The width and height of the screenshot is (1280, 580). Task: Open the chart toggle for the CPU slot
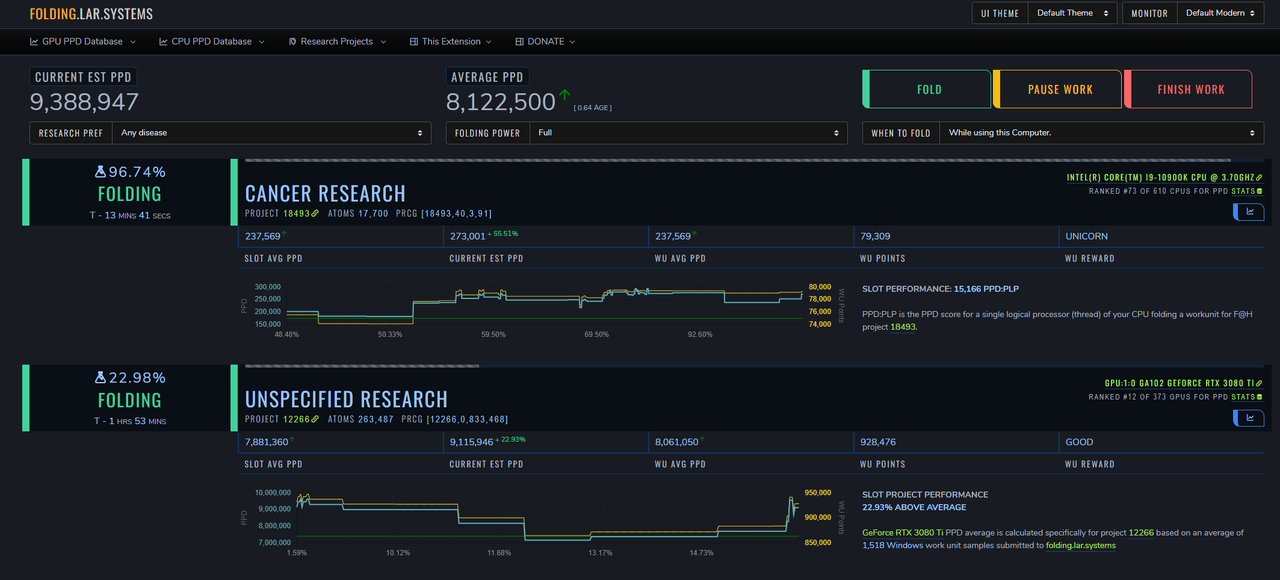pyautogui.click(x=1249, y=211)
